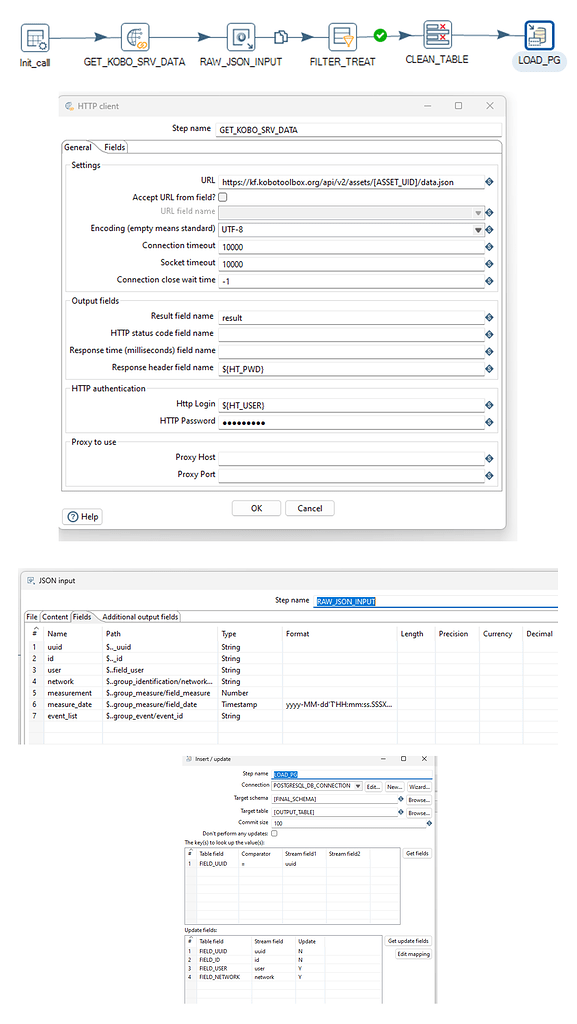Click the GET_KOBO_SRV_DATA HTTP client step icon
This screenshot has width=577, height=1024.
click(x=135, y=38)
